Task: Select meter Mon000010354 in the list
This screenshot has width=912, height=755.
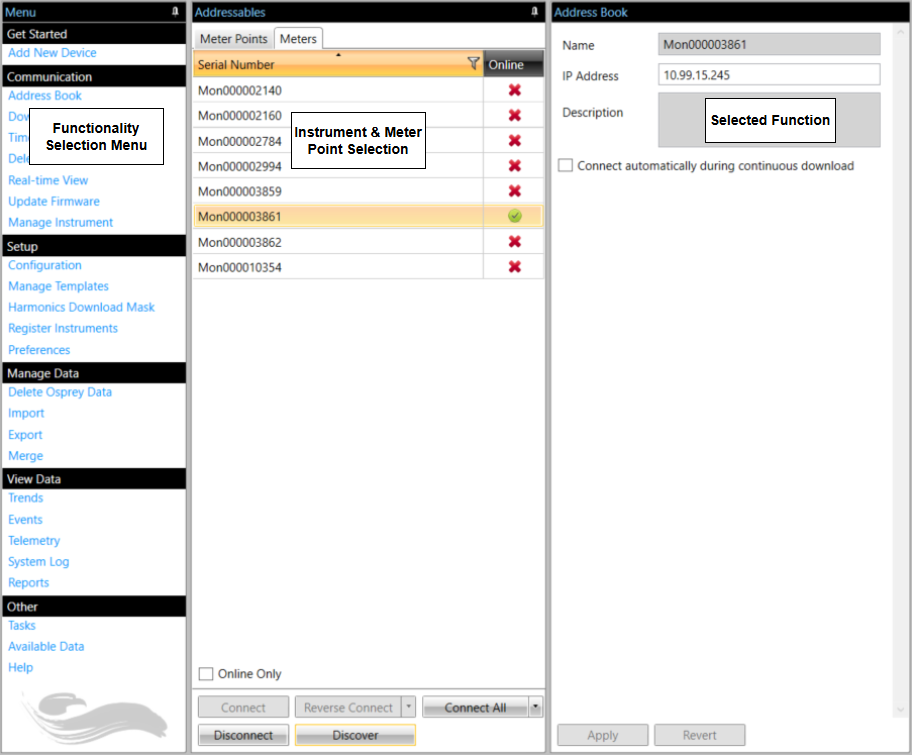Action: tap(368, 267)
